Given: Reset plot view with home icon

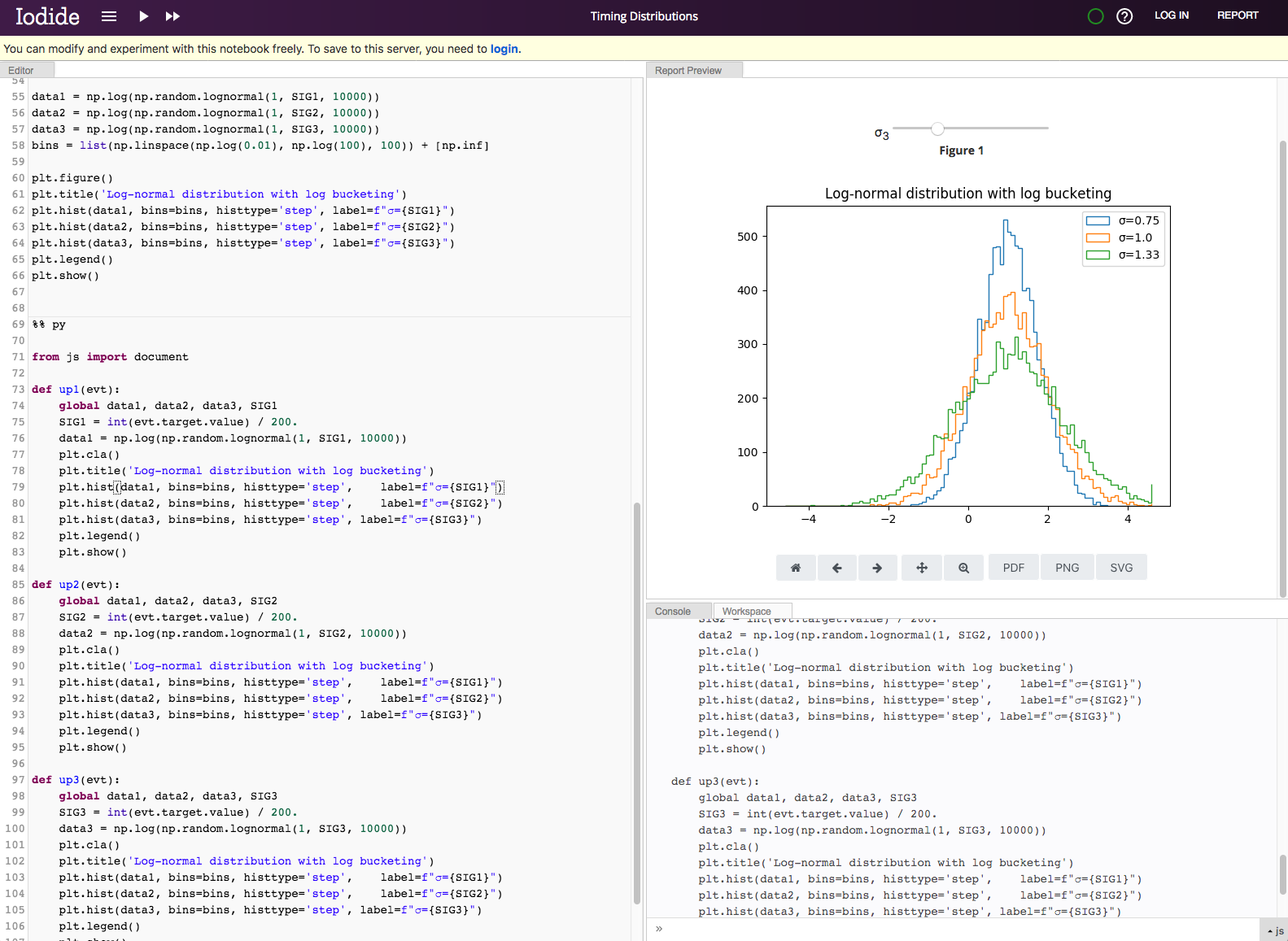Looking at the screenshot, I should click(x=796, y=568).
